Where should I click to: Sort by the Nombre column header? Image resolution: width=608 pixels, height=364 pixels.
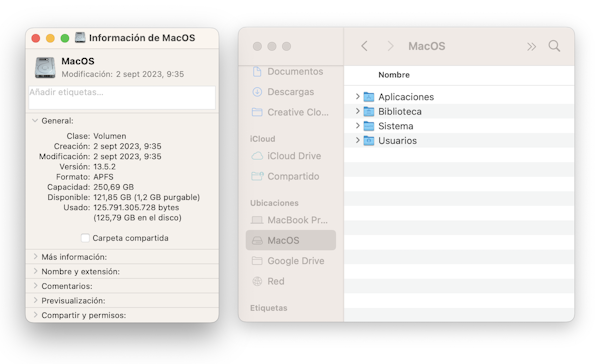pyautogui.click(x=394, y=75)
